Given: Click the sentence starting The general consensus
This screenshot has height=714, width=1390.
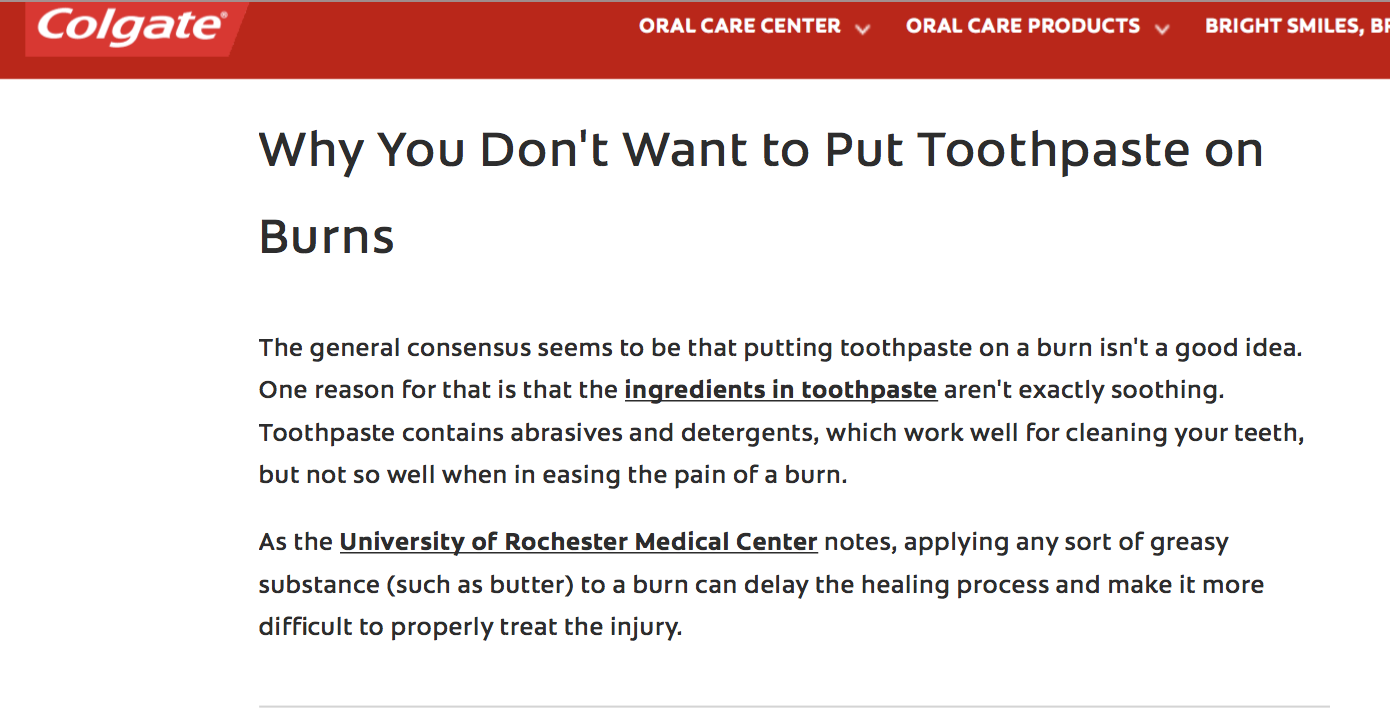Looking at the screenshot, I should point(781,348).
